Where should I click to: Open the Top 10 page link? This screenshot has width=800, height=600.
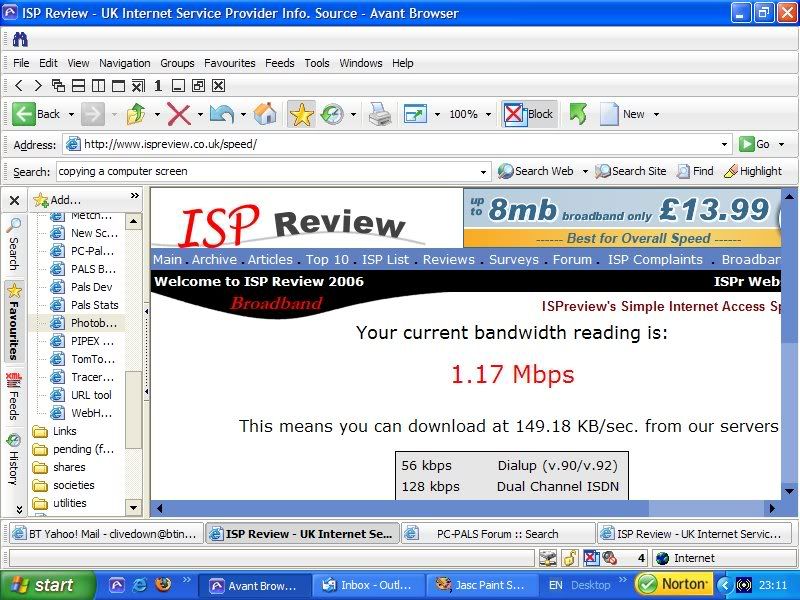pyautogui.click(x=327, y=260)
